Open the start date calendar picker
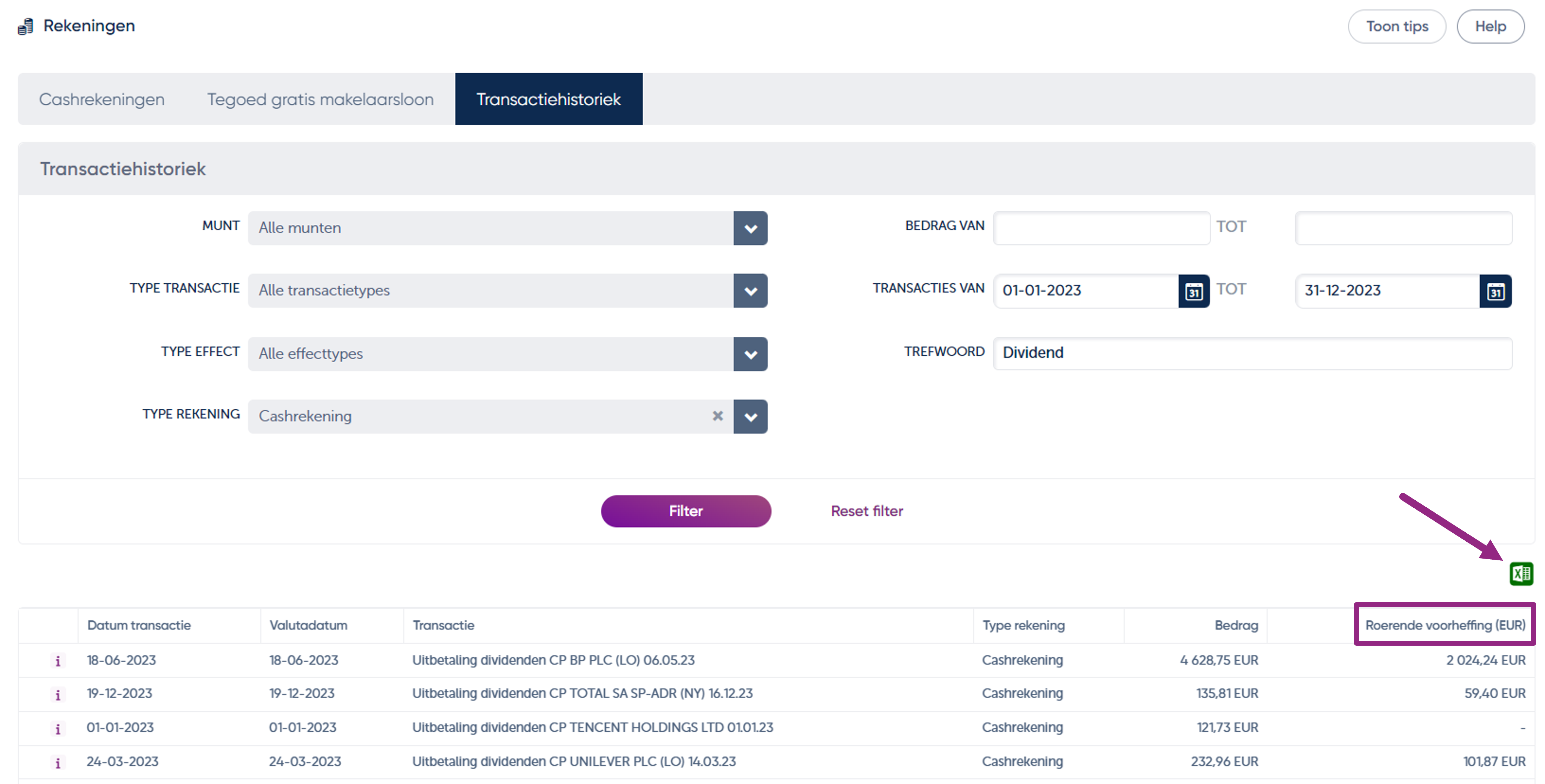Viewport: 1545px width, 784px height. click(x=1194, y=291)
